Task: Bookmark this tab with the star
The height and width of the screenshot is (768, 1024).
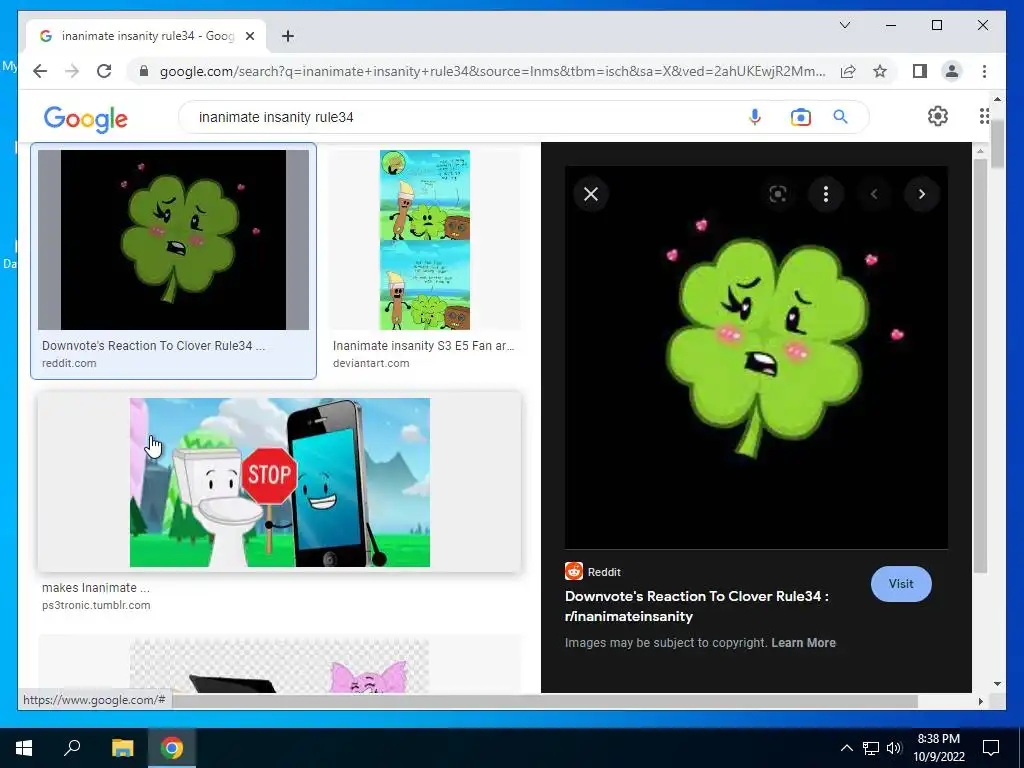Action: click(x=880, y=71)
